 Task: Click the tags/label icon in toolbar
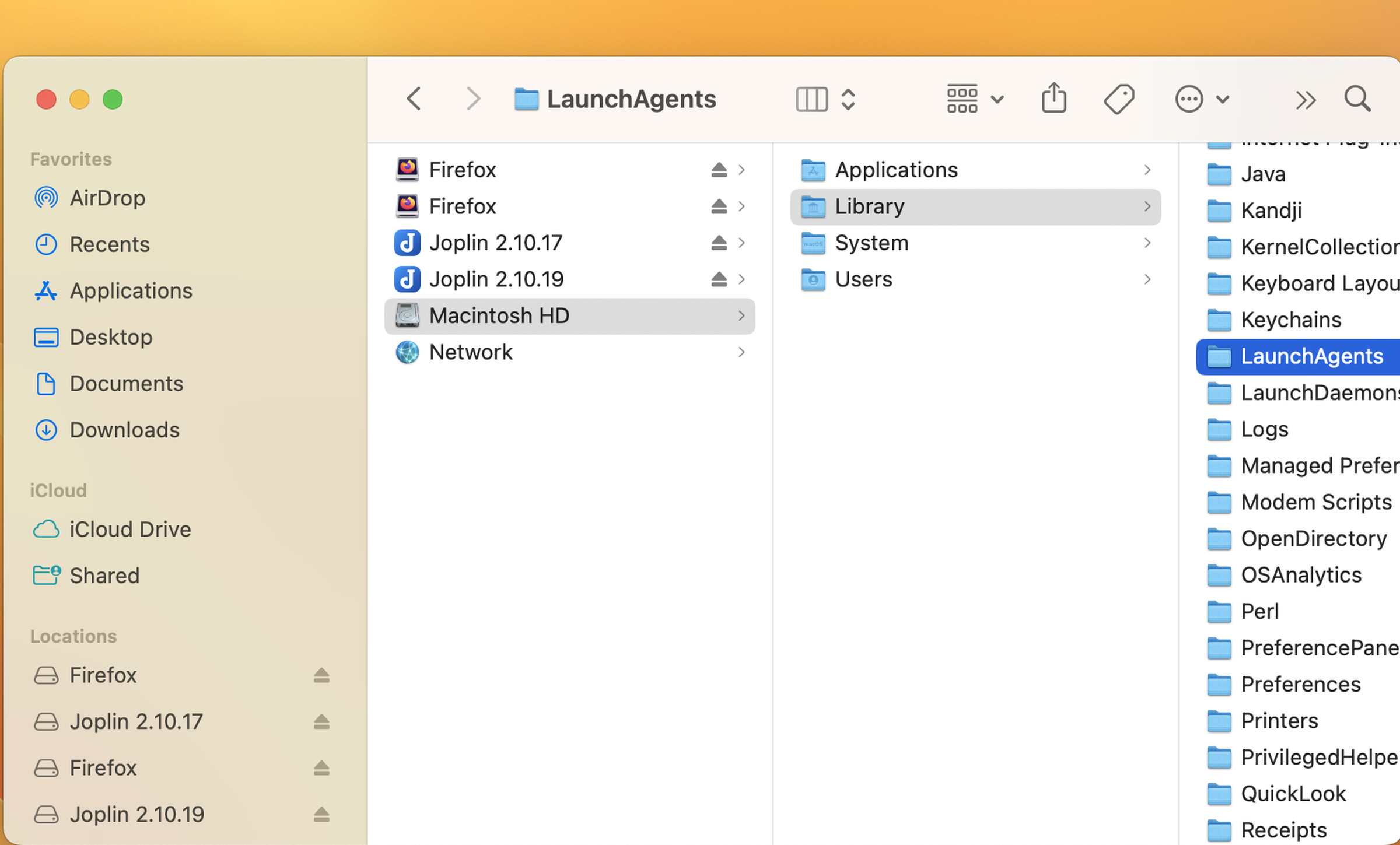(1120, 99)
